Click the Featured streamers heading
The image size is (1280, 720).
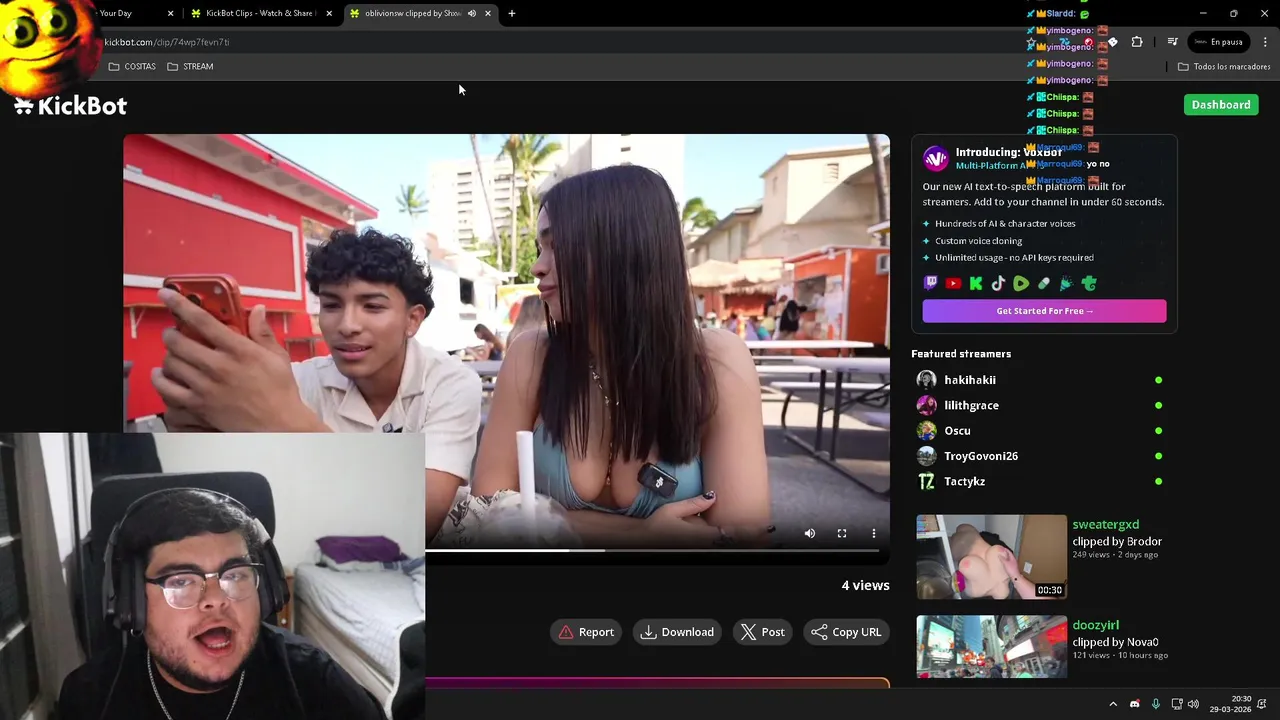click(961, 354)
